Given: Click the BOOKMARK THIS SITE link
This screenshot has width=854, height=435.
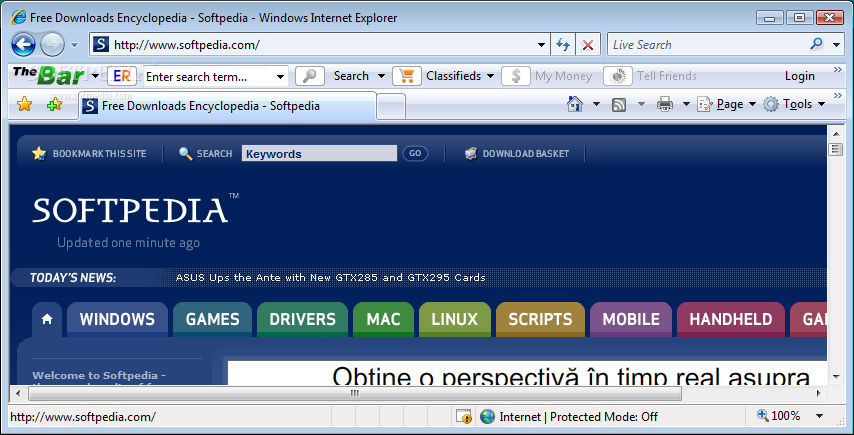Looking at the screenshot, I should click(x=100, y=154).
